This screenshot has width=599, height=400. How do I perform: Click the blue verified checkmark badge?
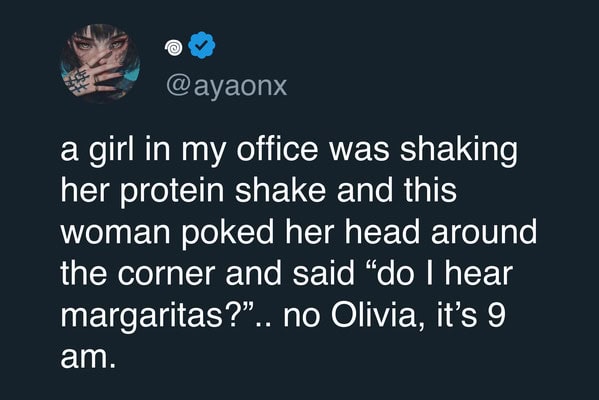[202, 45]
